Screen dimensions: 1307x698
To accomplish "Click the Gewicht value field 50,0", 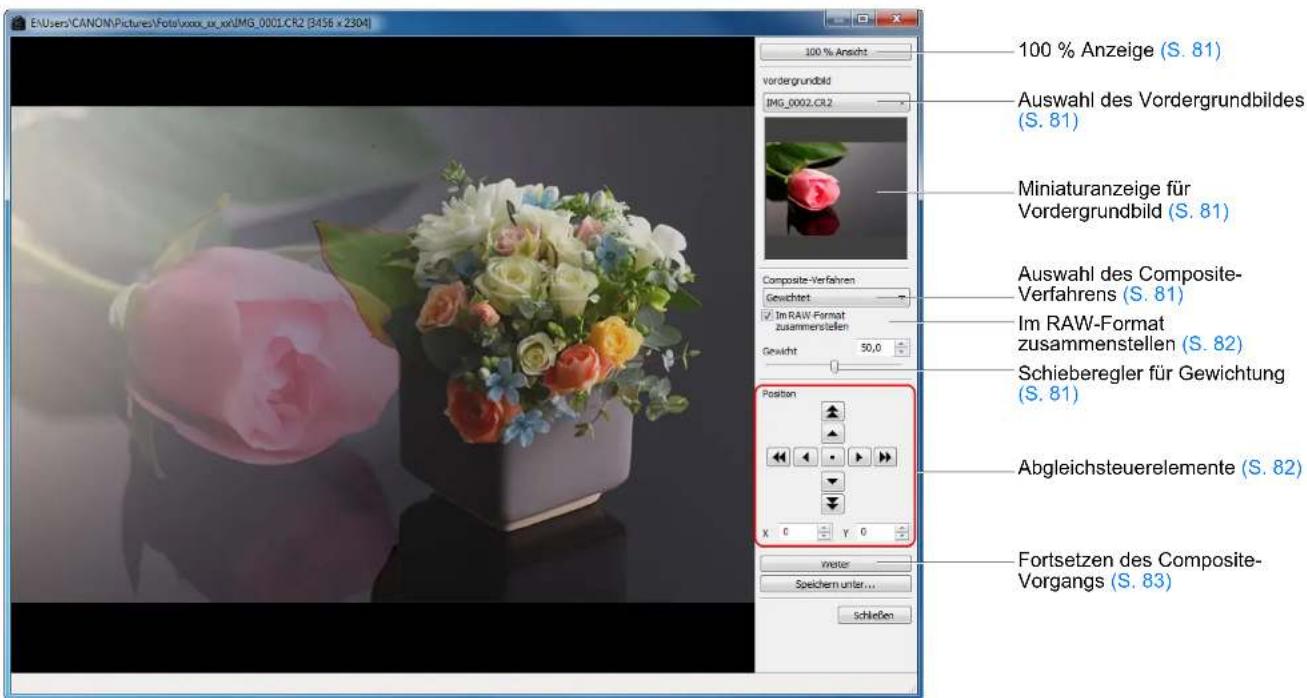I will (873, 347).
